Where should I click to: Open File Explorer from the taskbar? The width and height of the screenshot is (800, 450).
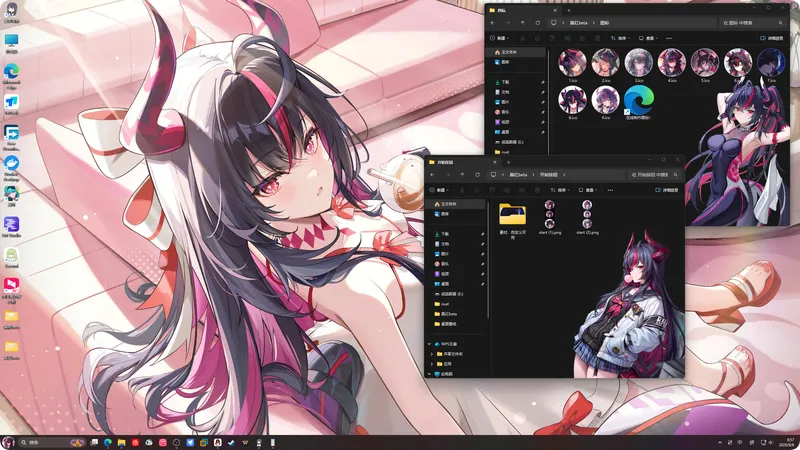[121, 442]
